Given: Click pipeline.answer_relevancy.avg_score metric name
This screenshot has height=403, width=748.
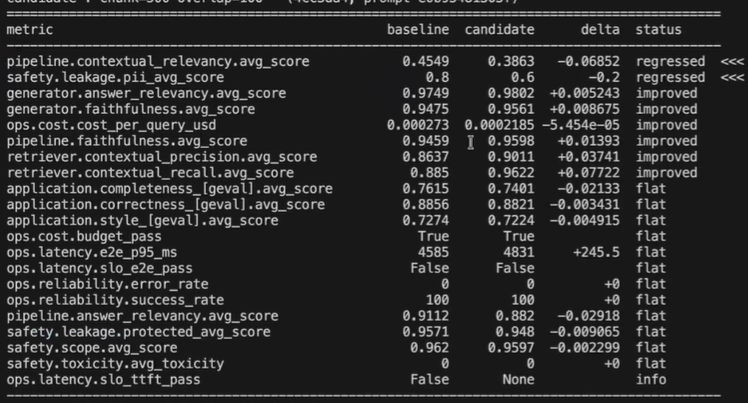Looking at the screenshot, I should tap(142, 316).
